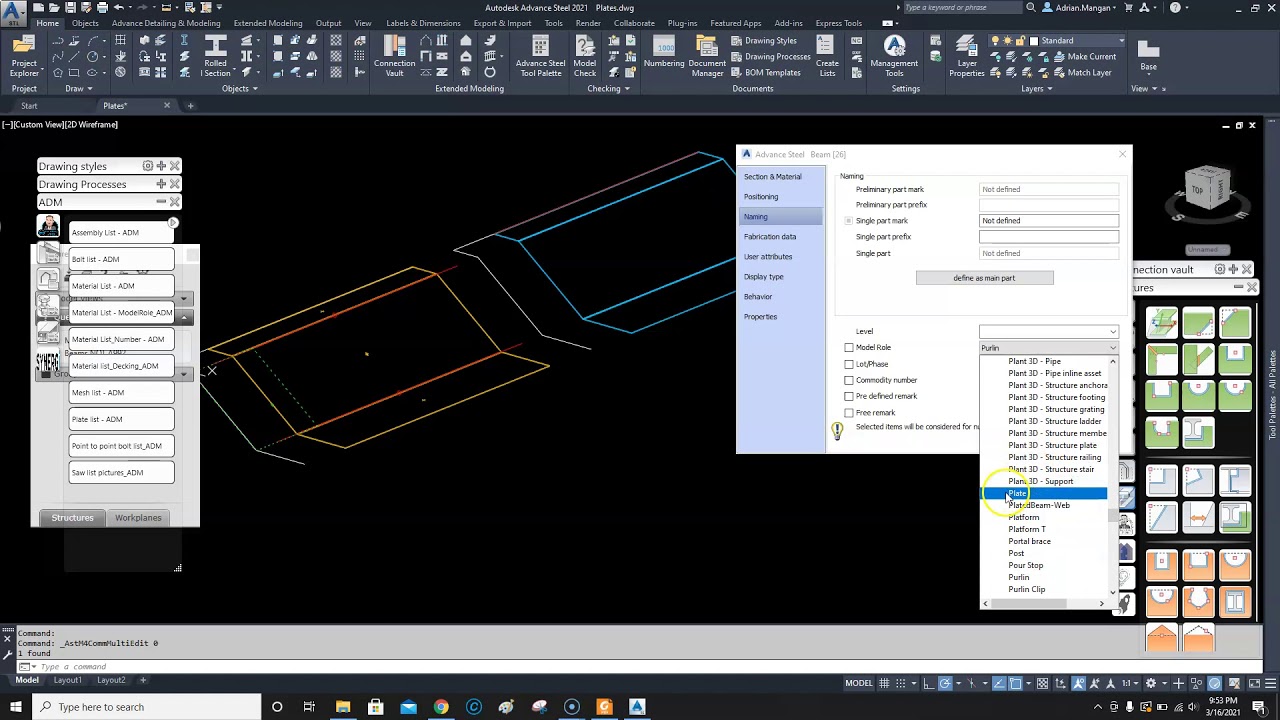Screen dimensions: 1280x720
Task: Open Management Tools
Action: tap(894, 56)
